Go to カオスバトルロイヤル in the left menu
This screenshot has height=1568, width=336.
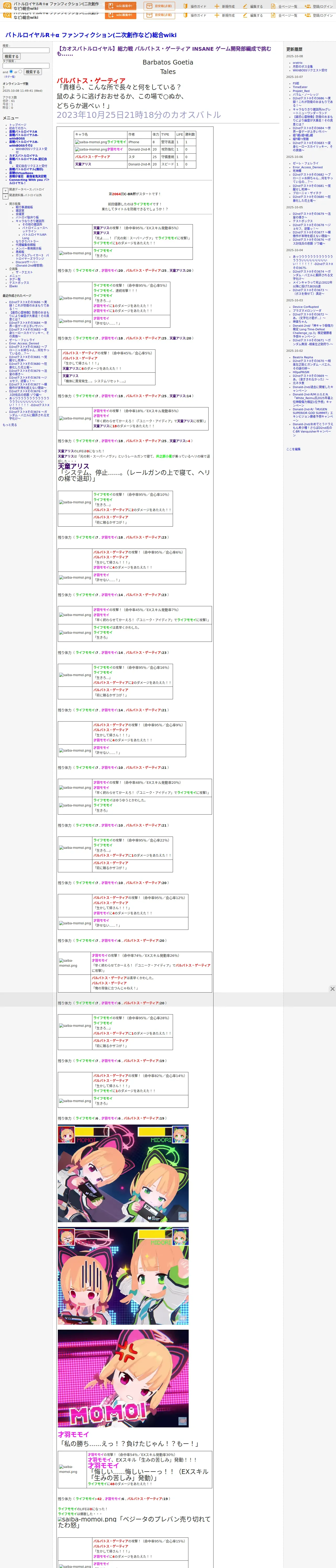pyautogui.click(x=23, y=156)
